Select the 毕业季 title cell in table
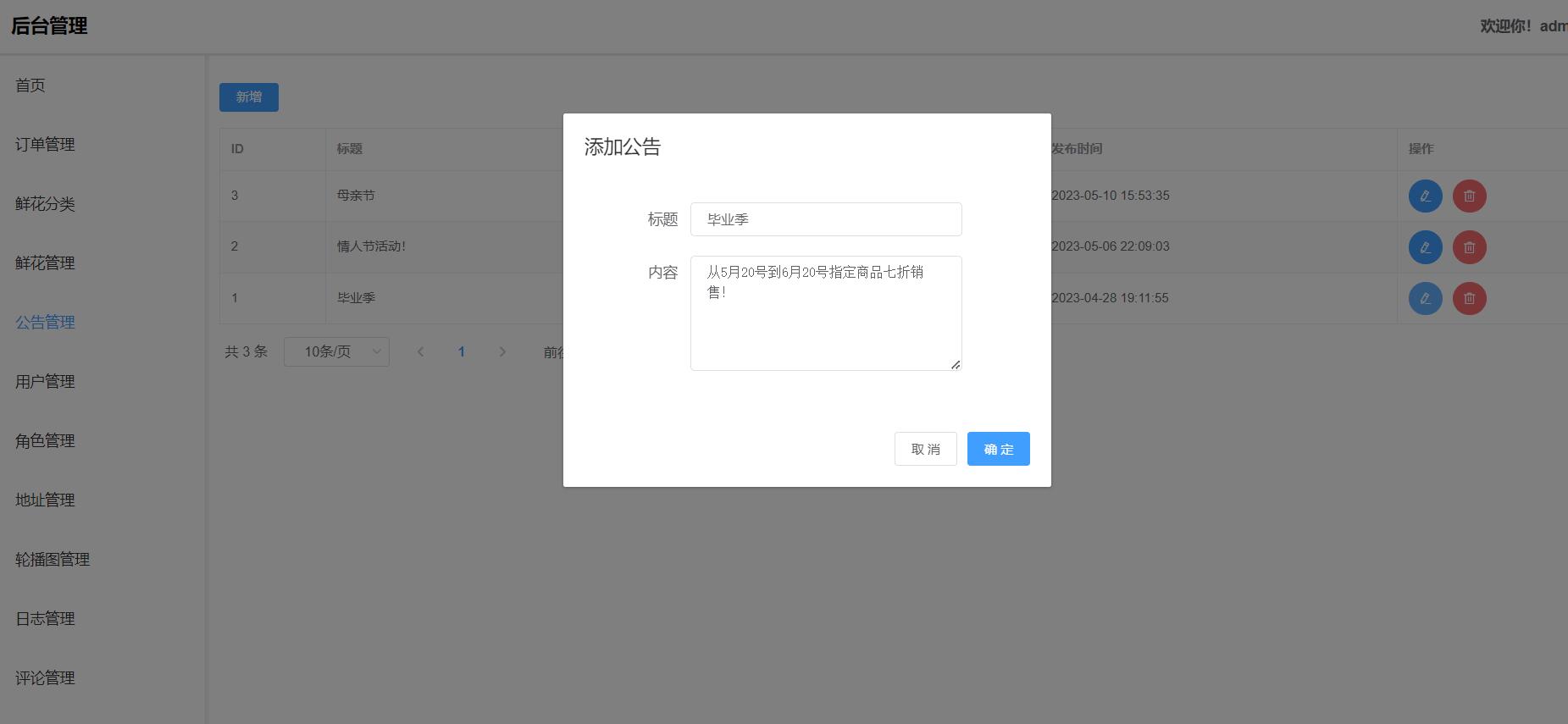1568x724 pixels. (x=356, y=298)
